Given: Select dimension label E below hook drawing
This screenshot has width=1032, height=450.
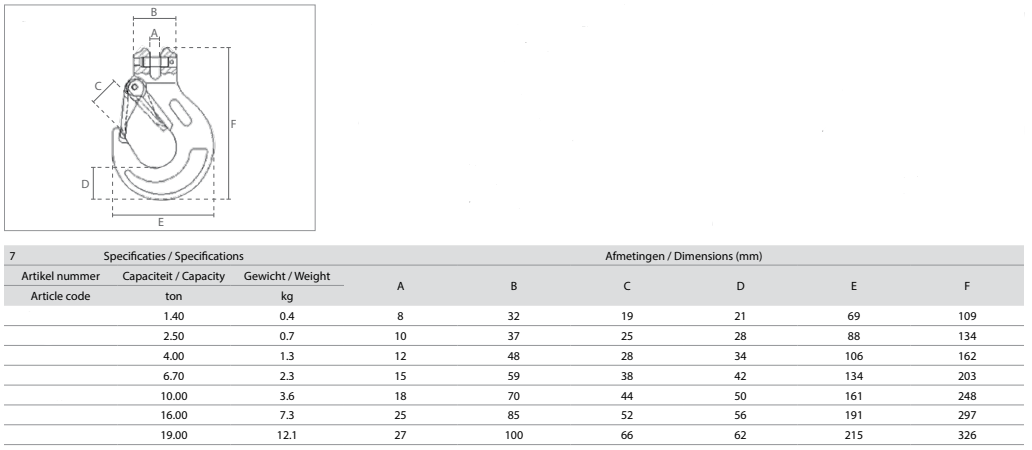Looking at the screenshot, I should (160, 222).
